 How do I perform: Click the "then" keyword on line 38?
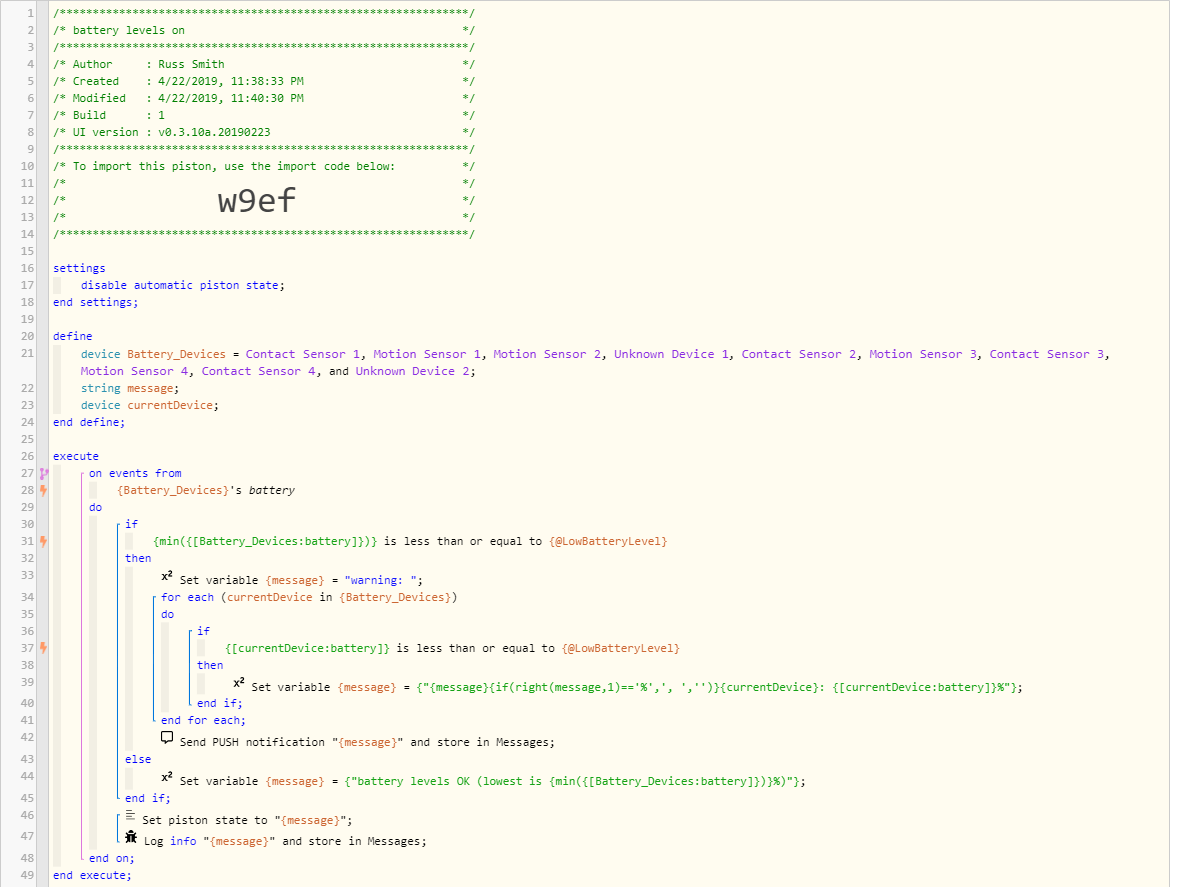pyautogui.click(x=210, y=665)
